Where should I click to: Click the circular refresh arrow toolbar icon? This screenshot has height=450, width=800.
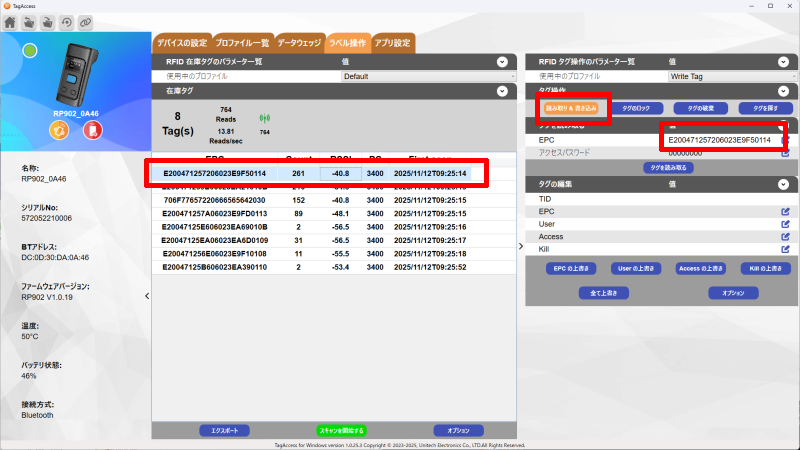(x=66, y=22)
